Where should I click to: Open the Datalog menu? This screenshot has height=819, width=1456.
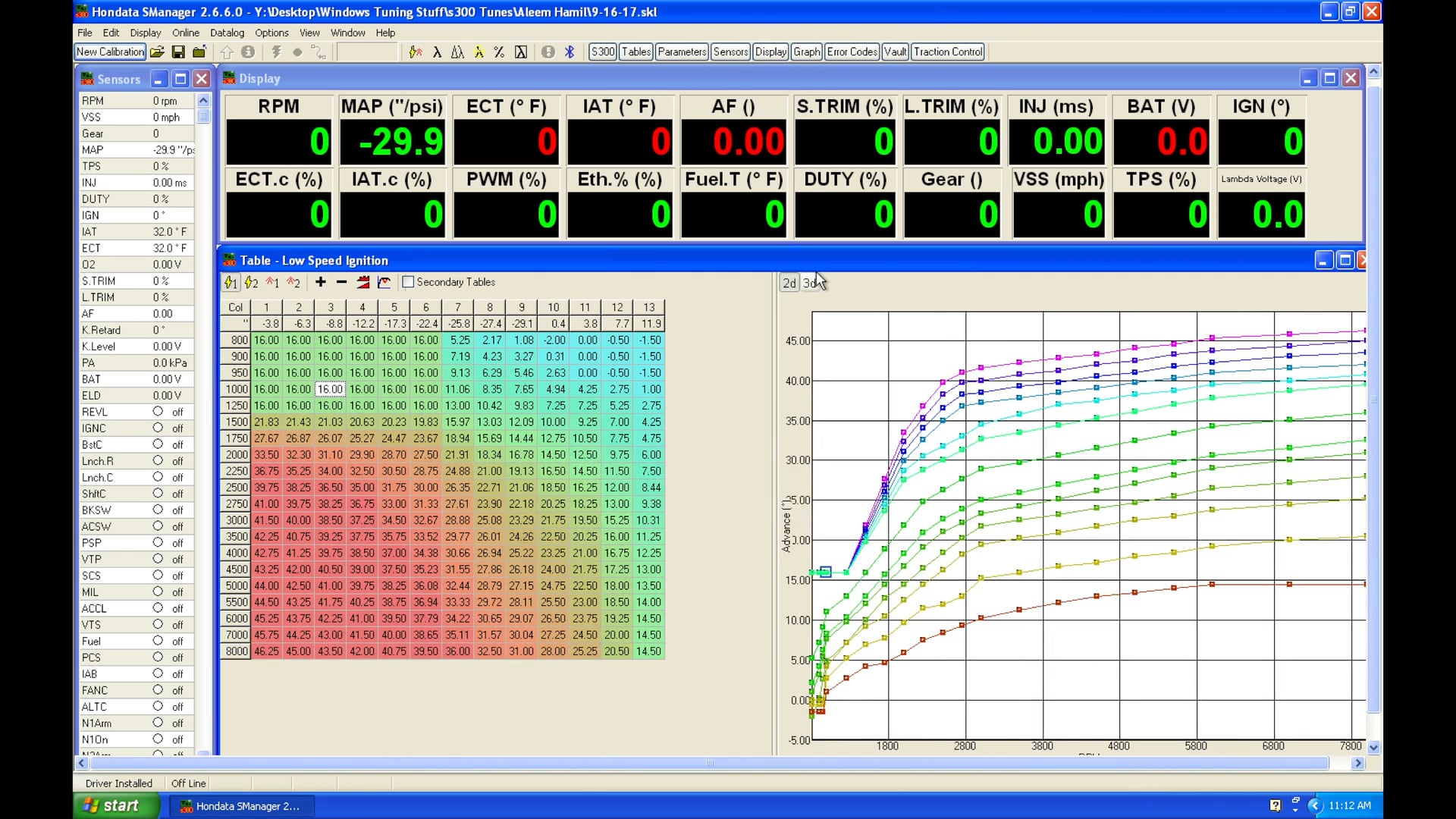227,33
